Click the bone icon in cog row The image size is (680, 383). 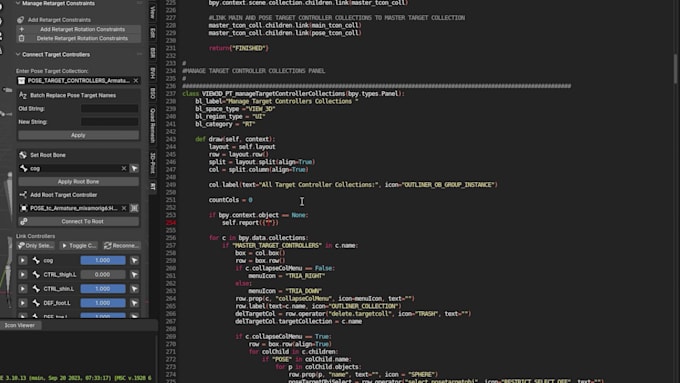[36, 261]
